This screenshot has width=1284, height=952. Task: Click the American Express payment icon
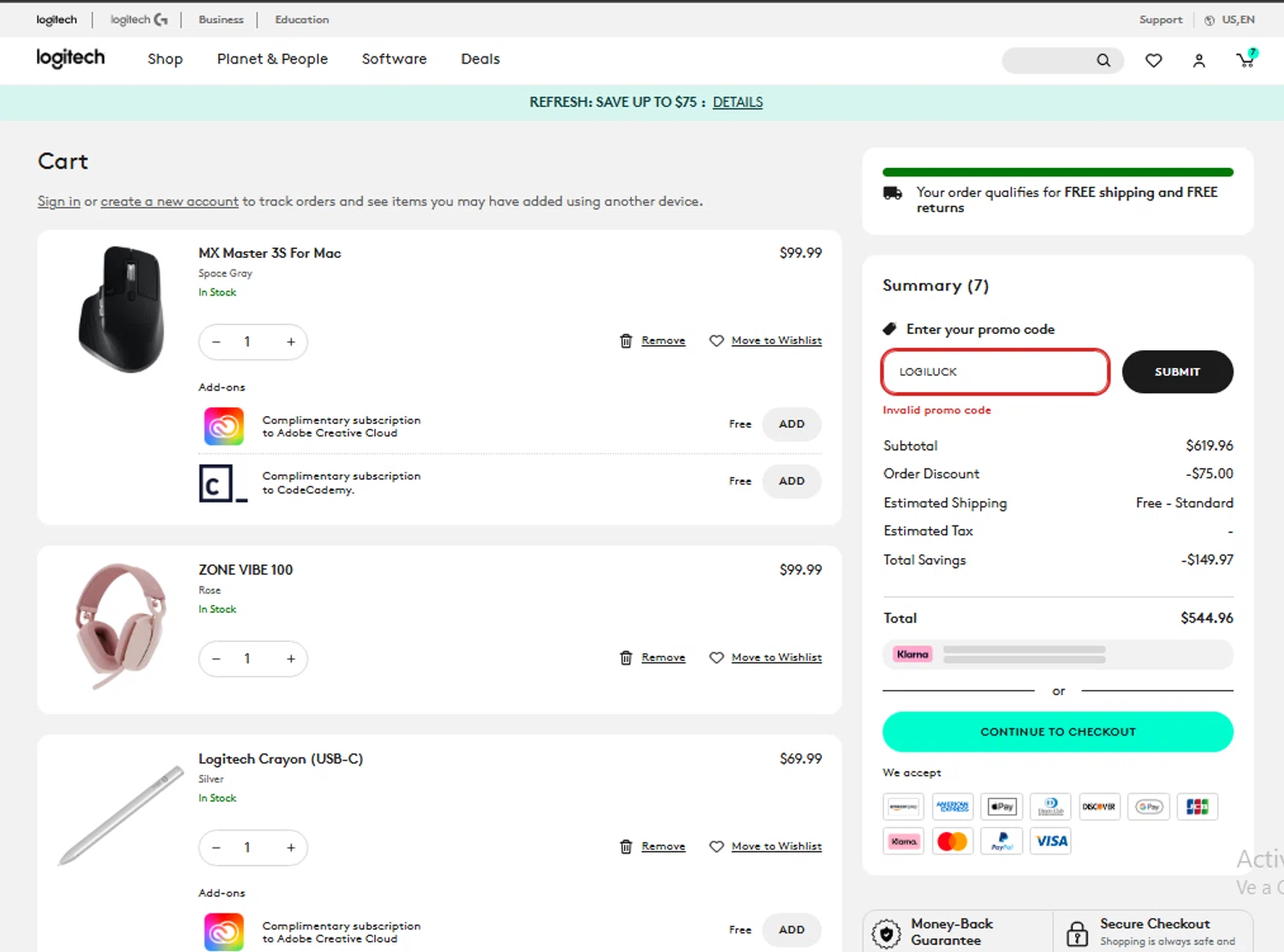point(952,806)
